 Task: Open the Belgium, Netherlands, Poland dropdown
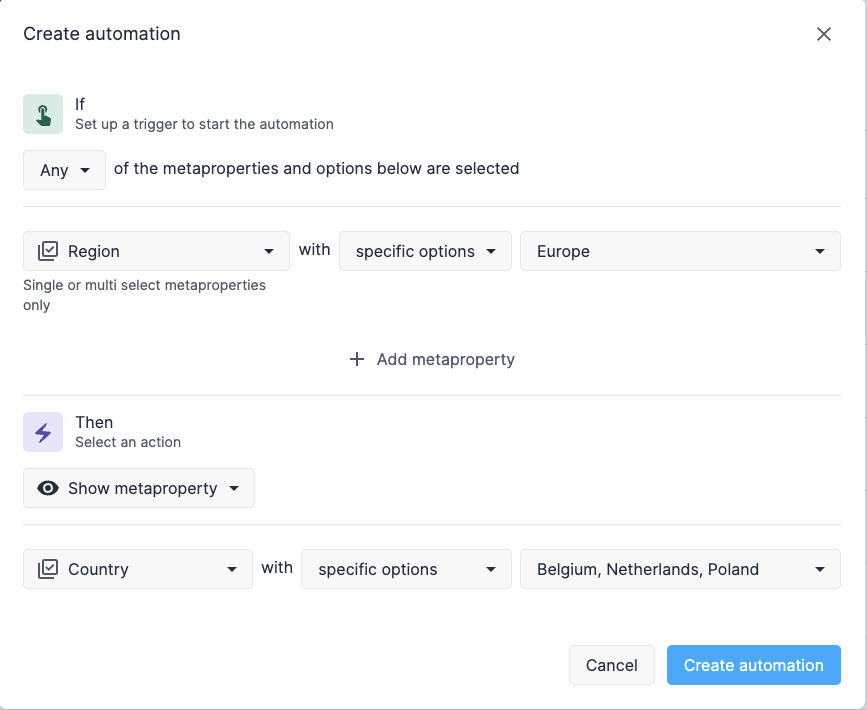pyautogui.click(x=680, y=569)
